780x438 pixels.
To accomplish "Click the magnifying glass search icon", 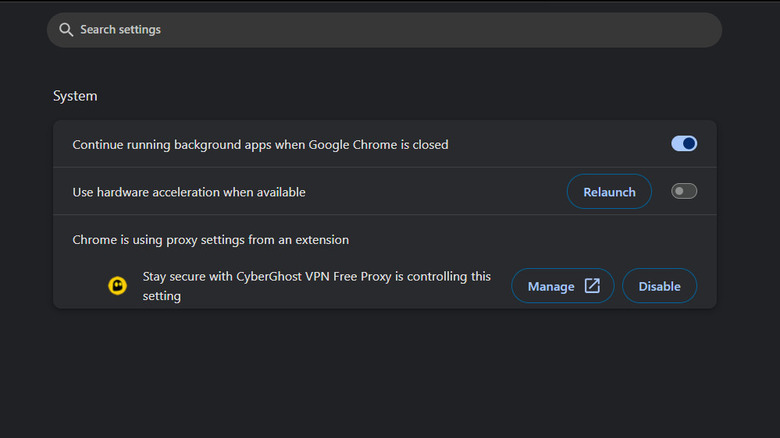I will 66,30.
